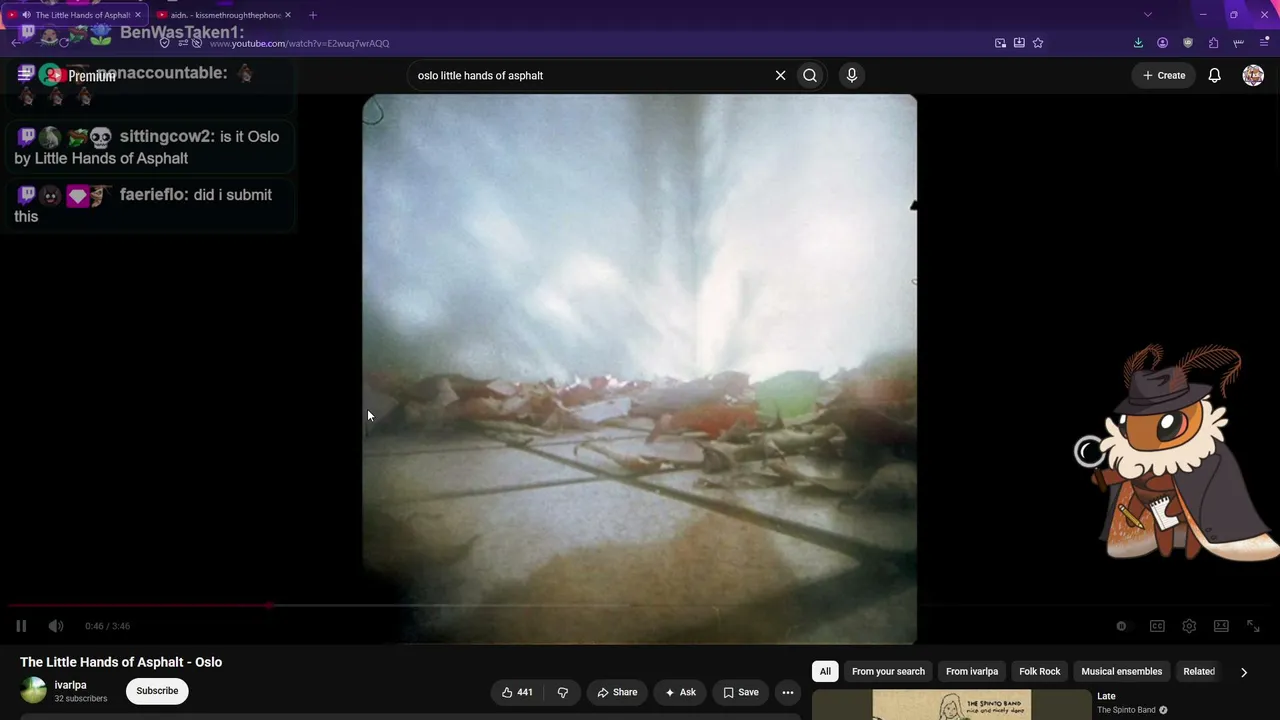Bookmark this page with star icon
1280x720 pixels.
pyautogui.click(x=1038, y=43)
